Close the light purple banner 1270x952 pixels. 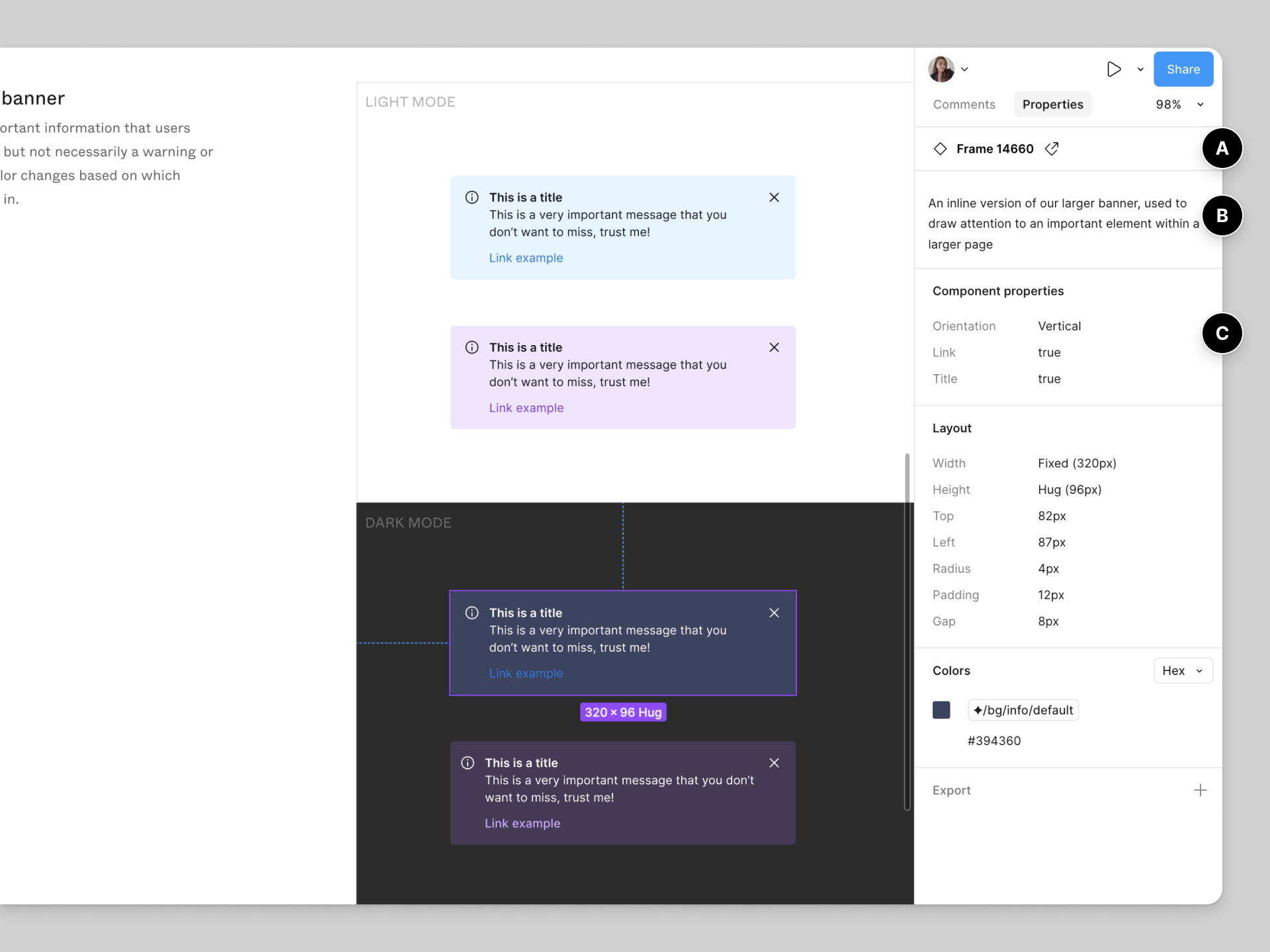[x=774, y=348]
